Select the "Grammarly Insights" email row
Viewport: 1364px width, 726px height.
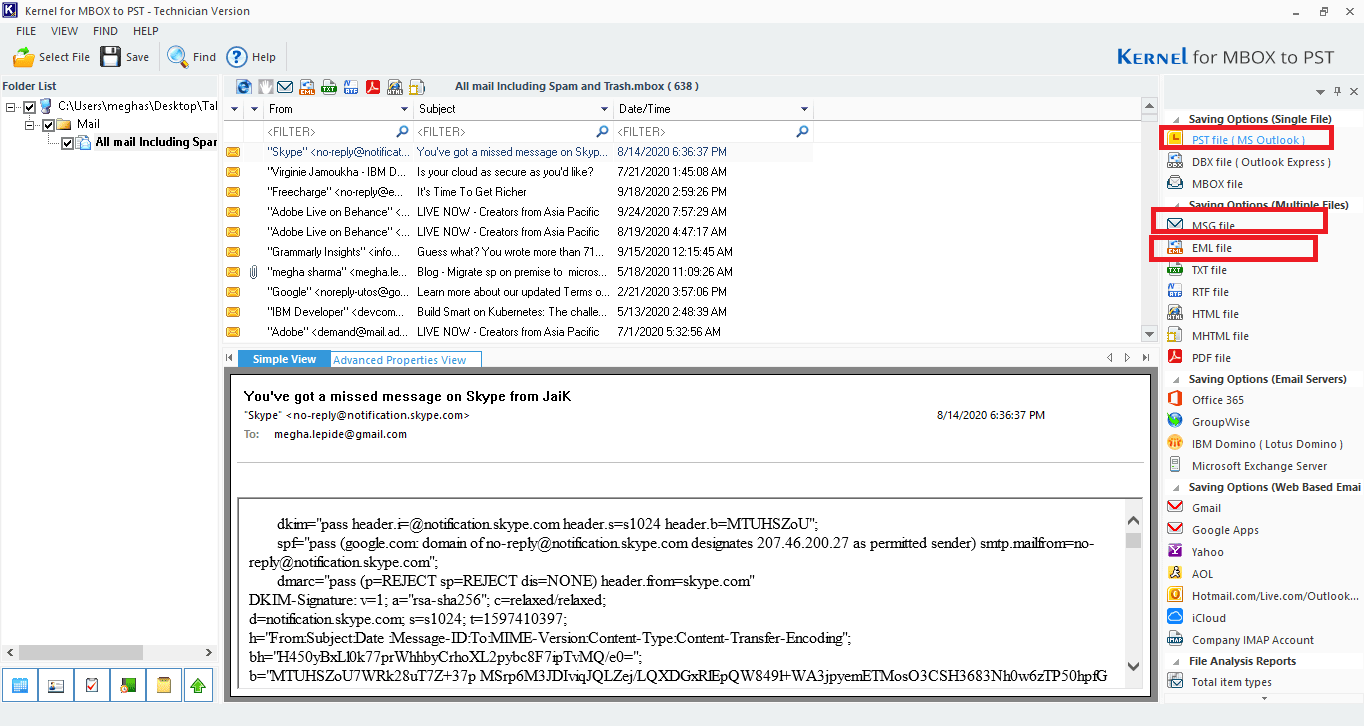[518, 251]
